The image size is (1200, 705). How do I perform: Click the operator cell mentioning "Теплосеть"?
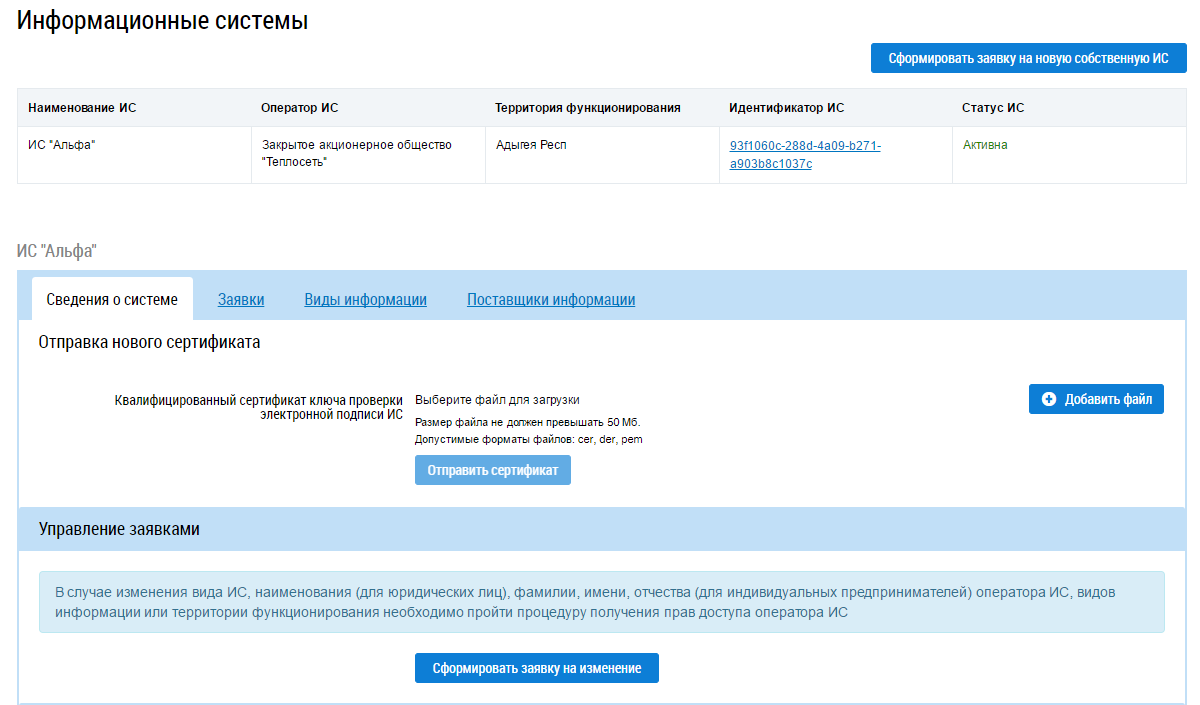pyautogui.click(x=356, y=154)
